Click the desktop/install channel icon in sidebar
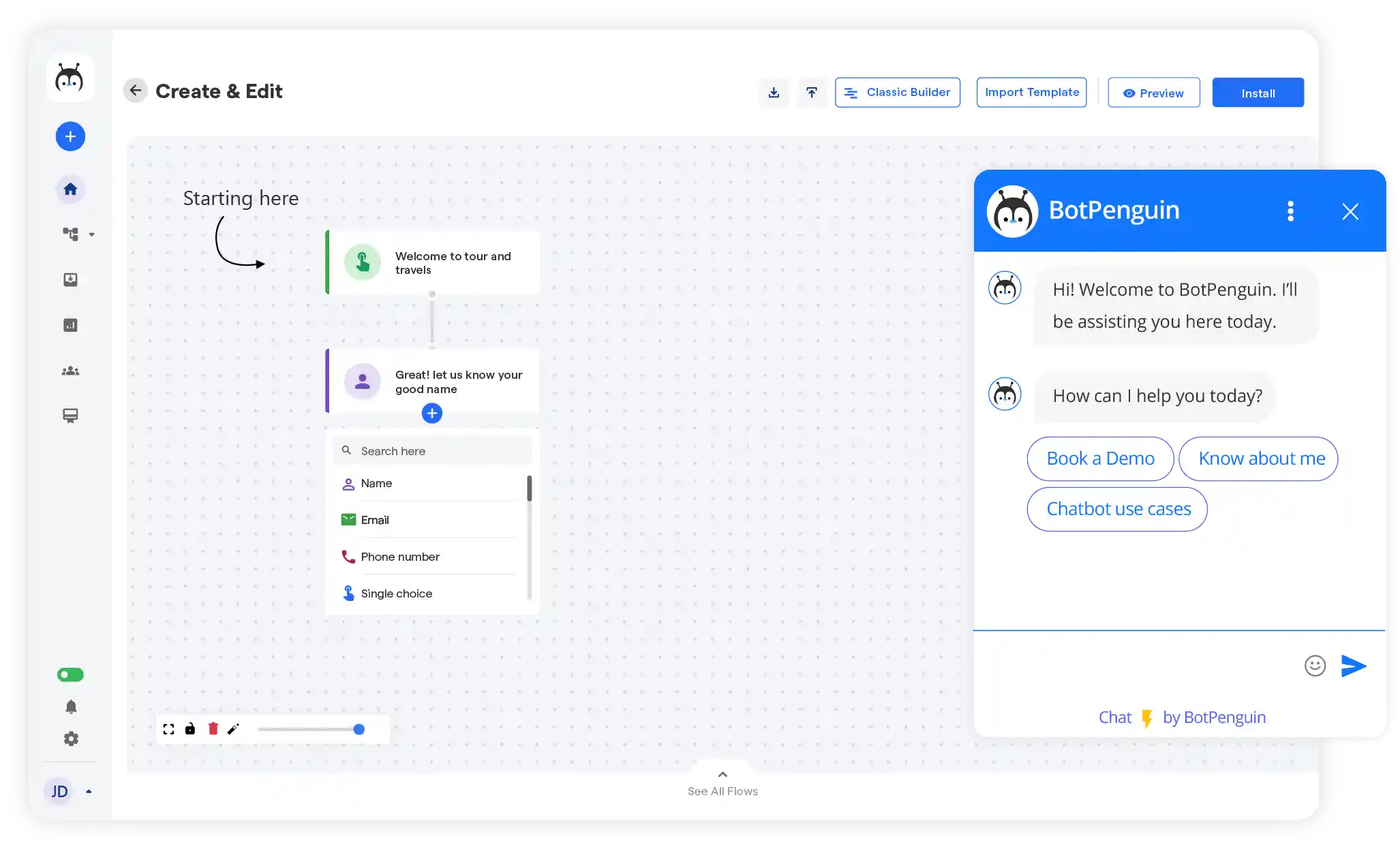The height and width of the screenshot is (849, 1400). (x=70, y=415)
